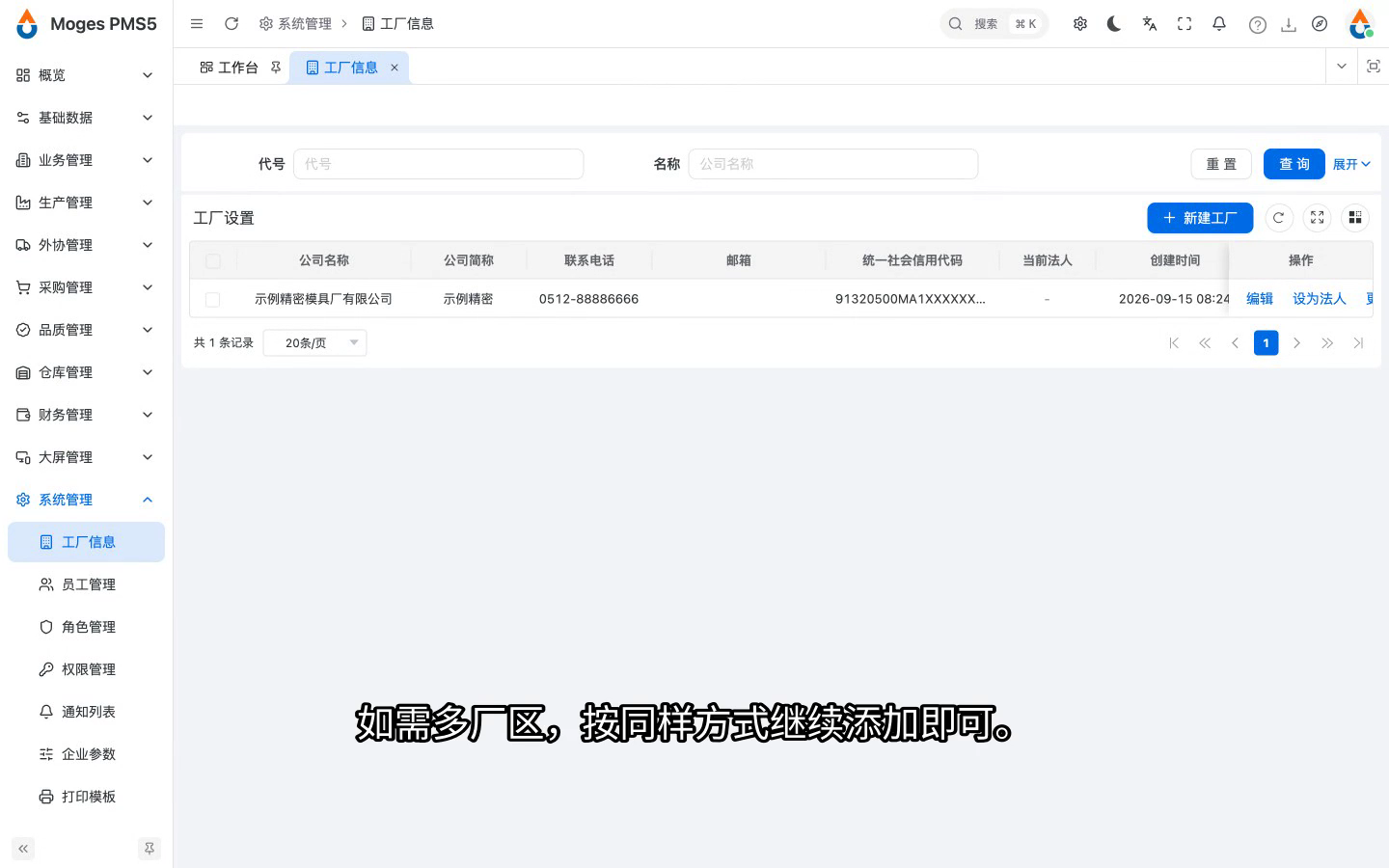Click 系统管理 breadcrumb link
The height and width of the screenshot is (868, 1389).
(295, 24)
